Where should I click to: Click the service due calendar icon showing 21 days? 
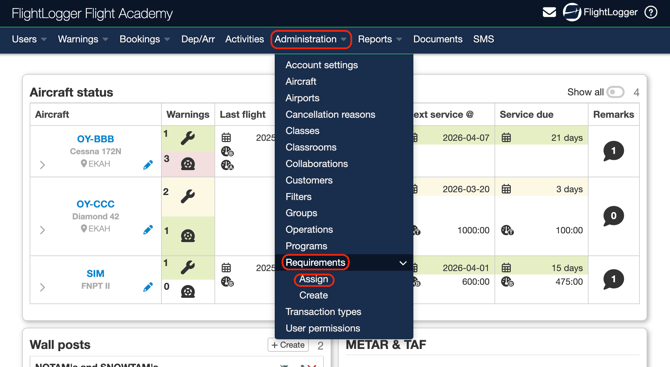pos(506,138)
